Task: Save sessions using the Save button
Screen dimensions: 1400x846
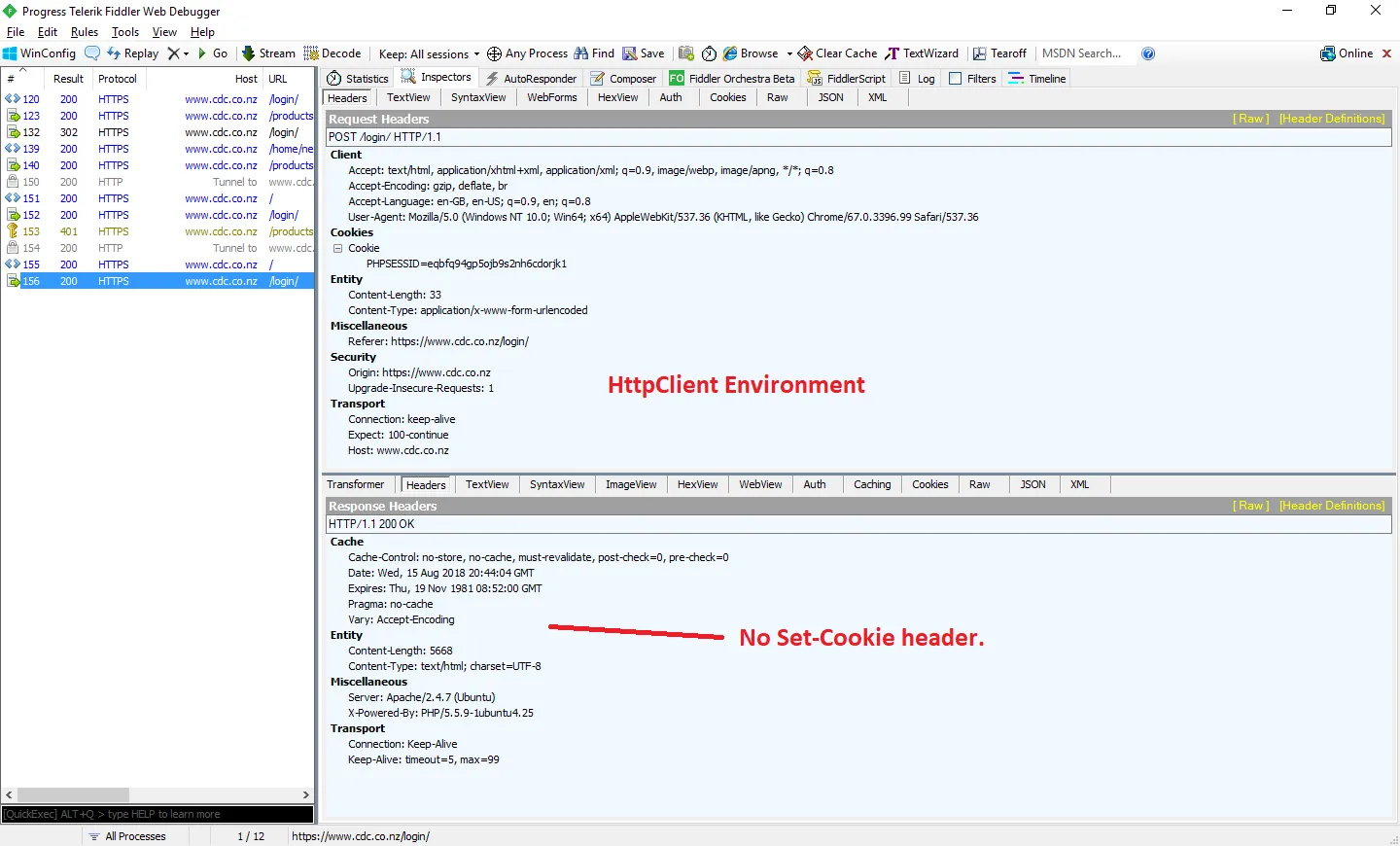Action: [x=644, y=53]
